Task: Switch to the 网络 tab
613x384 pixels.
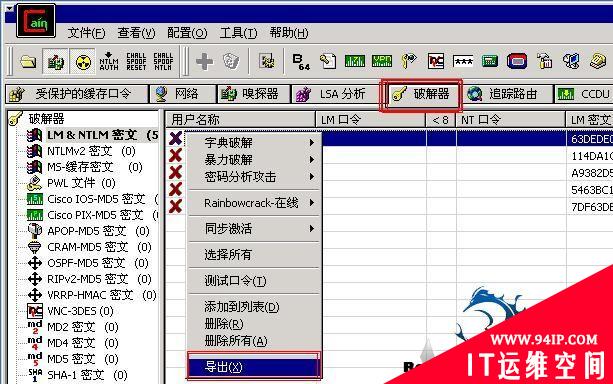Action: coord(183,94)
